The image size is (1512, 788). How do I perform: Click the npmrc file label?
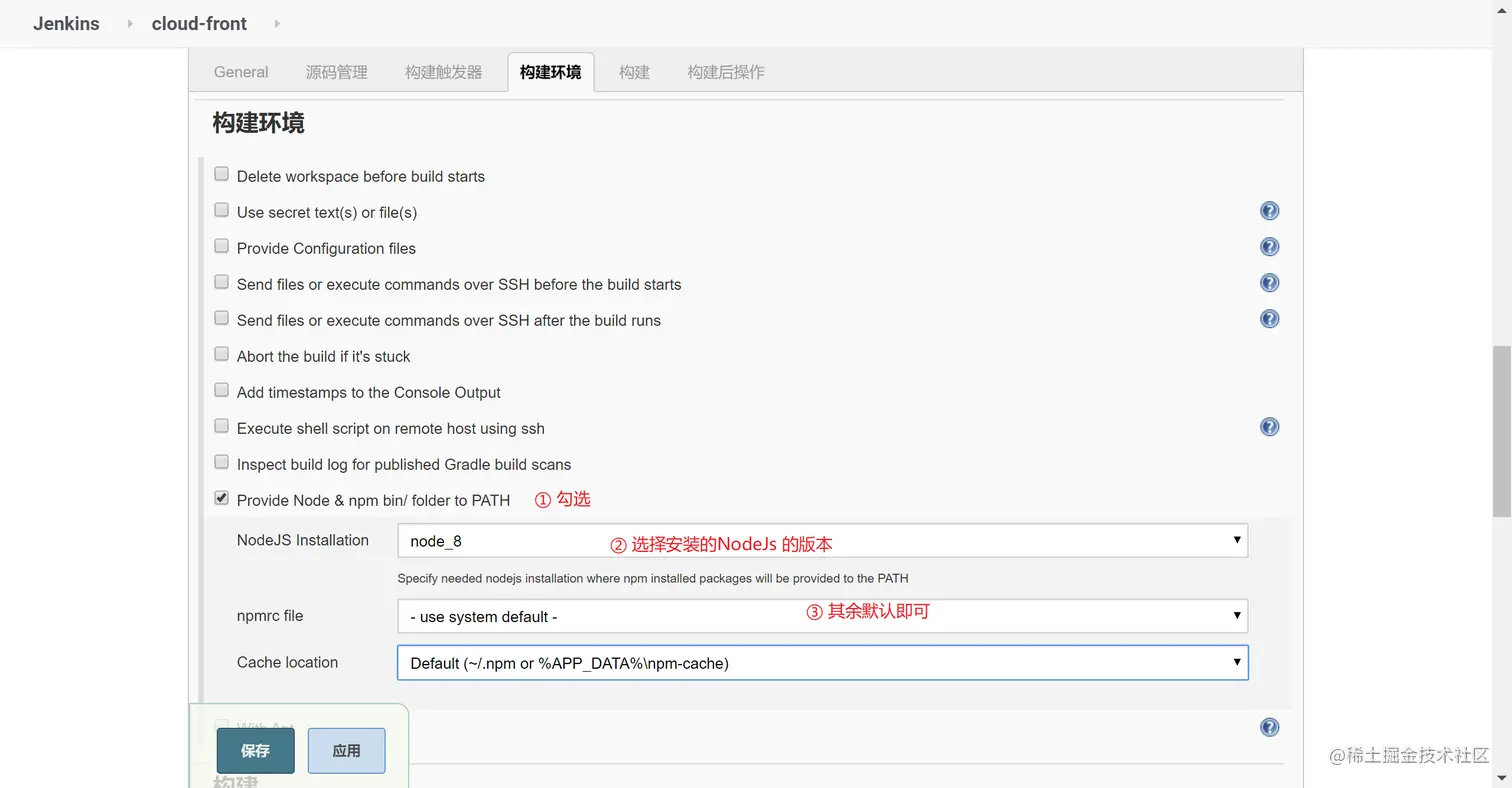click(270, 616)
